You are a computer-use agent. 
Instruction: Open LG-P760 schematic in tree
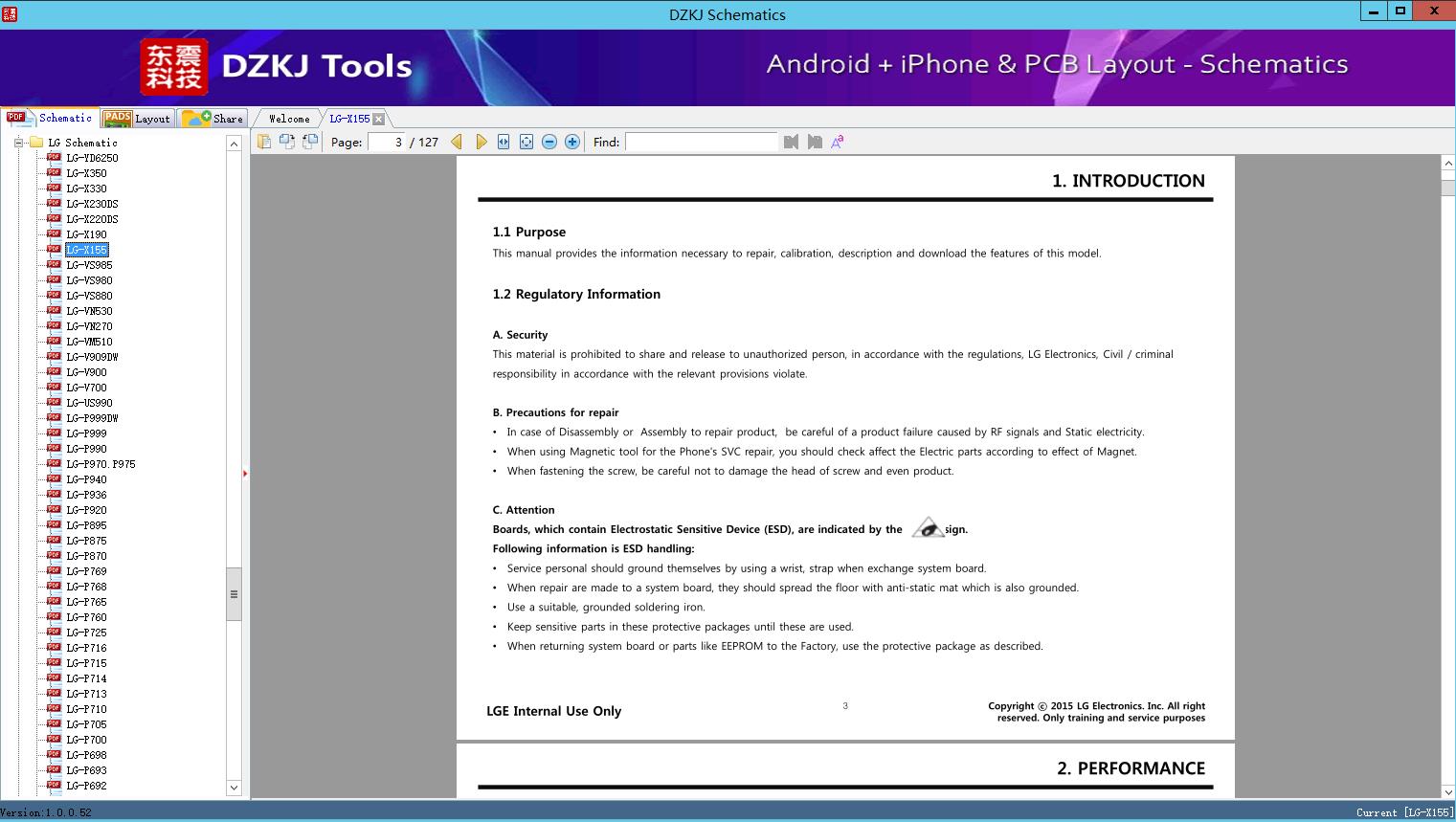click(86, 617)
